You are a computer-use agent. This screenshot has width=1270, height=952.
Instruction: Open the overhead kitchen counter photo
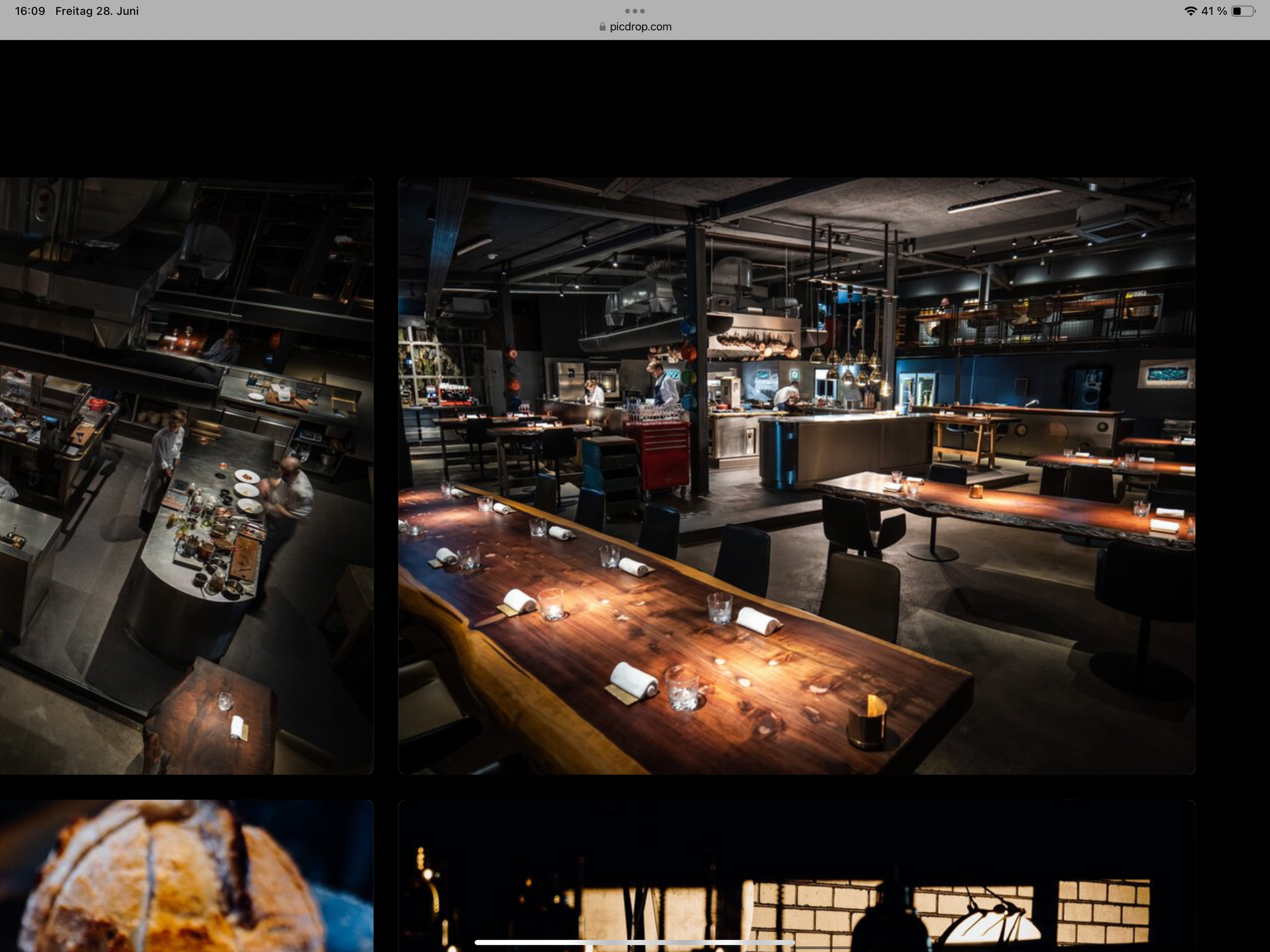(x=186, y=476)
